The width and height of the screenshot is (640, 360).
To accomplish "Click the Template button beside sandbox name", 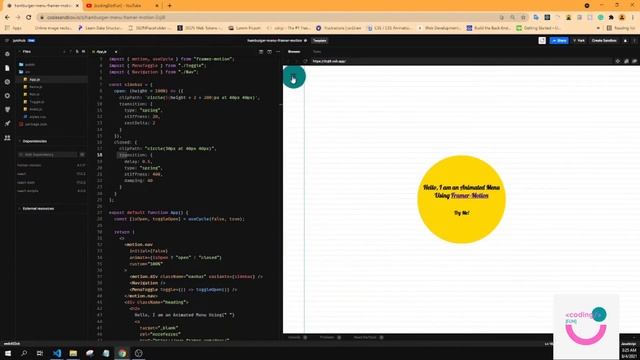I will (x=320, y=40).
